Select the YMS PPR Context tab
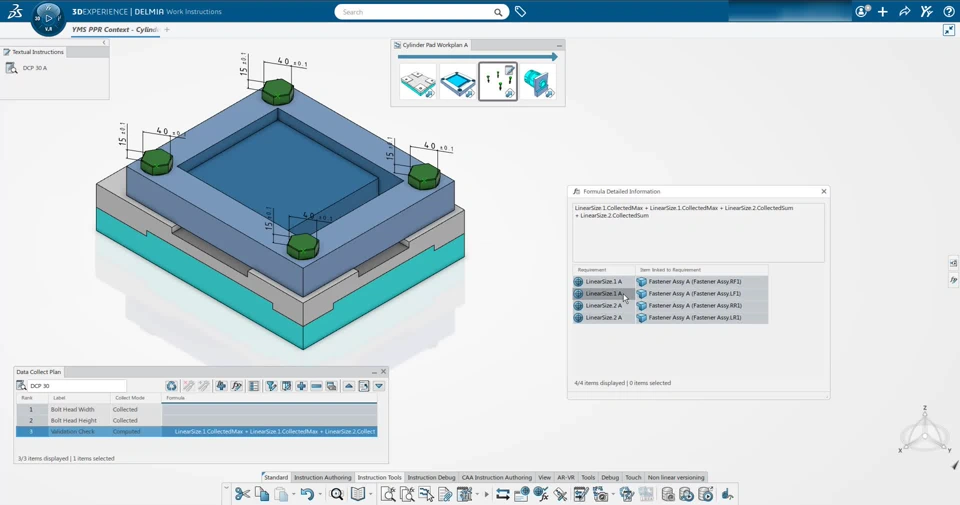Image resolution: width=960 pixels, height=505 pixels. [x=115, y=29]
